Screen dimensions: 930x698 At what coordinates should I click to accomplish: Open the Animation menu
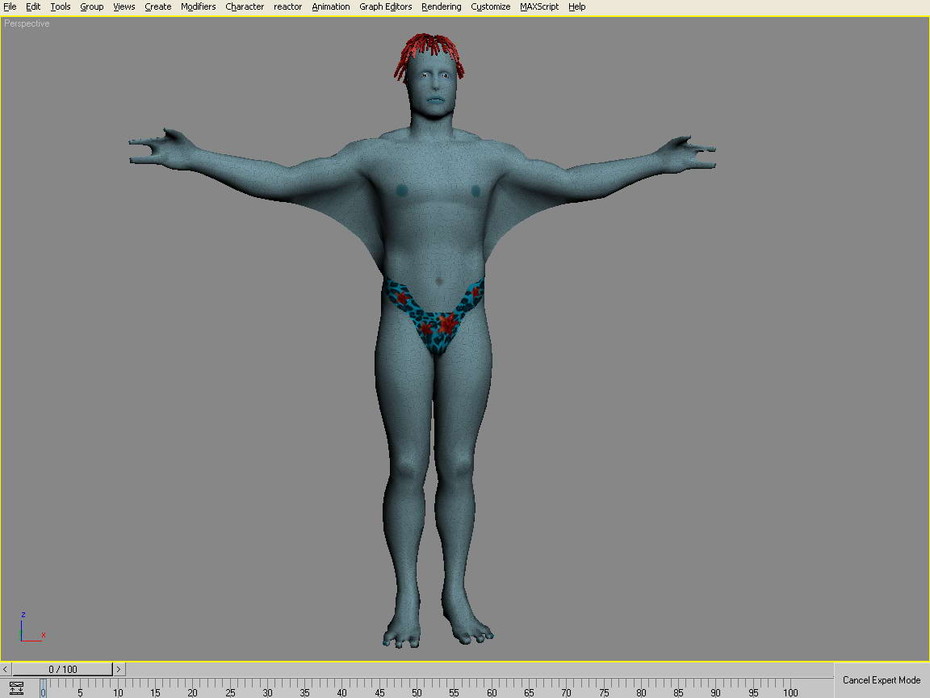pyautogui.click(x=330, y=7)
